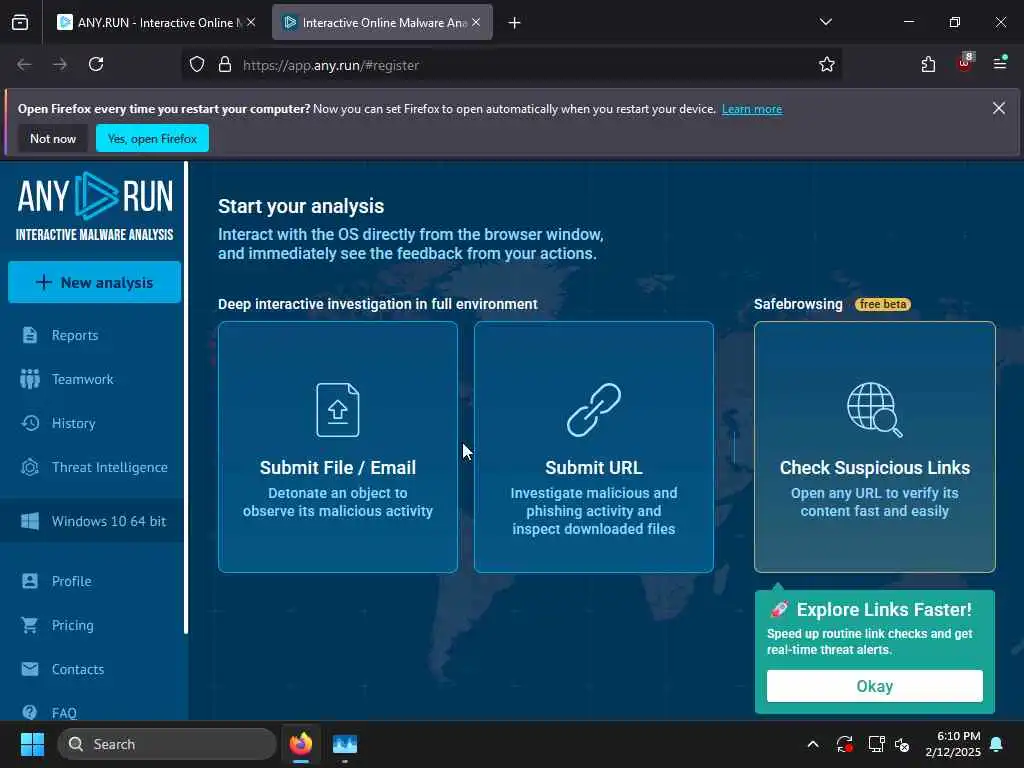Open the FAQ question mark icon
1024x768 pixels.
29,712
